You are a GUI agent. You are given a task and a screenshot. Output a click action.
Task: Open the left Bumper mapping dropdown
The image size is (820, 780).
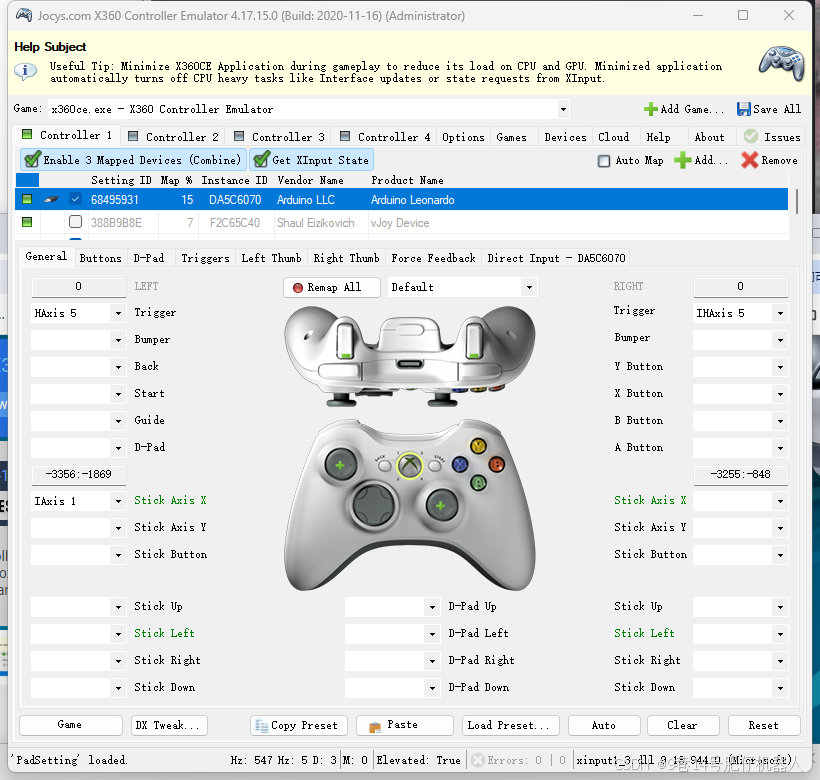(x=118, y=340)
